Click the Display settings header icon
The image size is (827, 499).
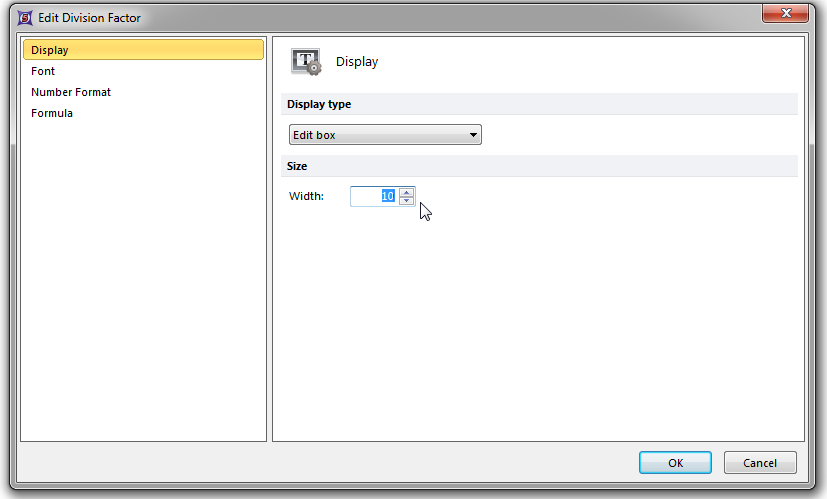click(306, 62)
